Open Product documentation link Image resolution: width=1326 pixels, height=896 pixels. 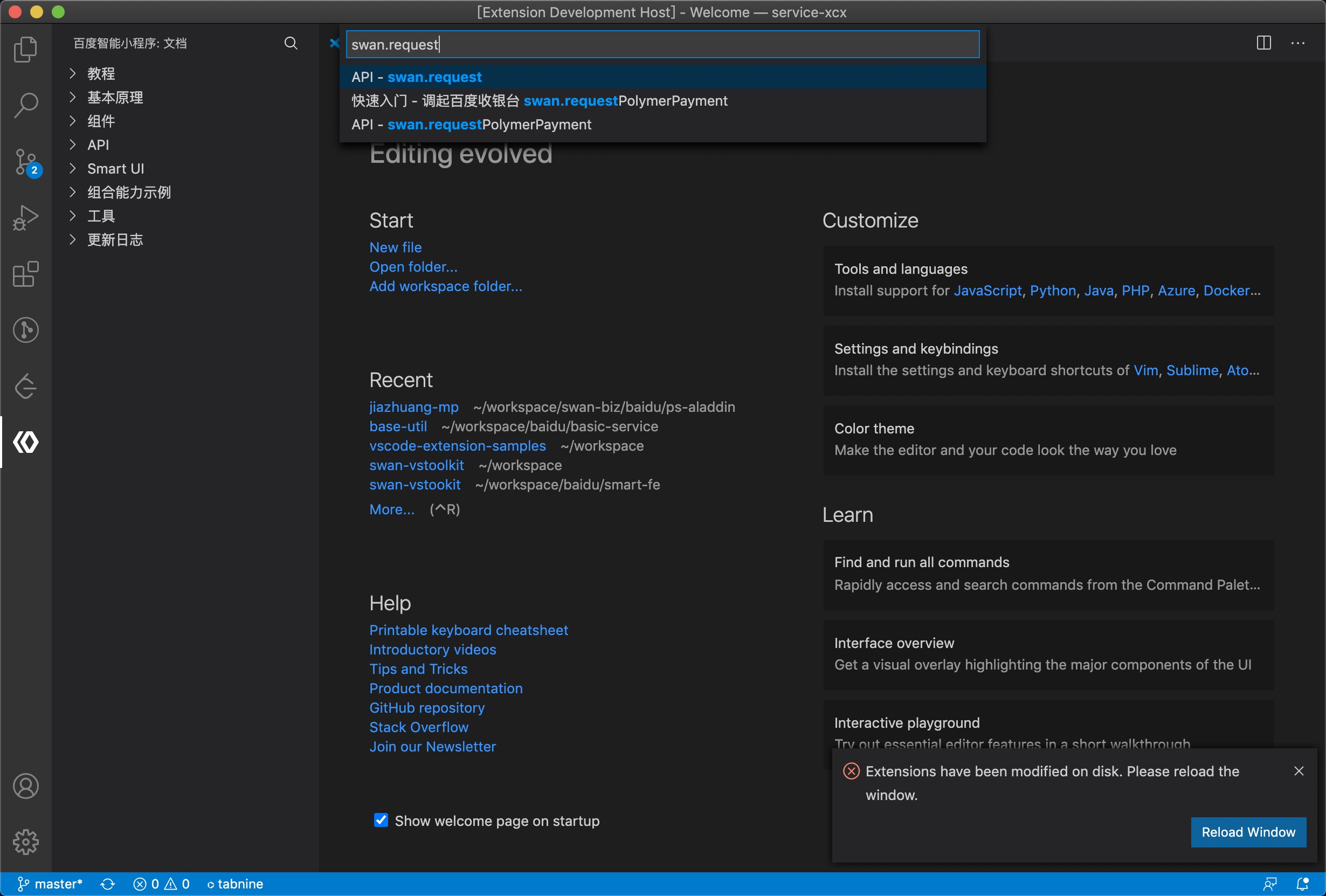click(446, 688)
